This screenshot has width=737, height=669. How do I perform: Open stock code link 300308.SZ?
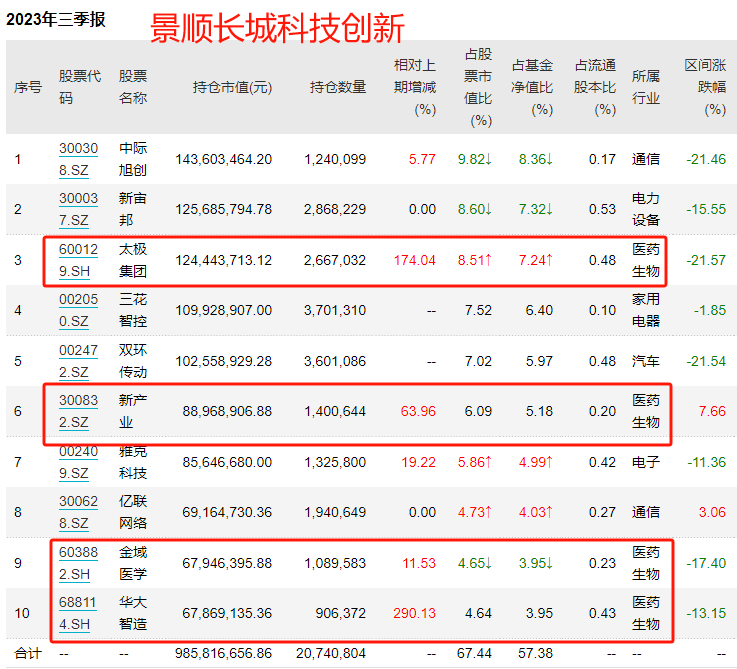[78, 159]
